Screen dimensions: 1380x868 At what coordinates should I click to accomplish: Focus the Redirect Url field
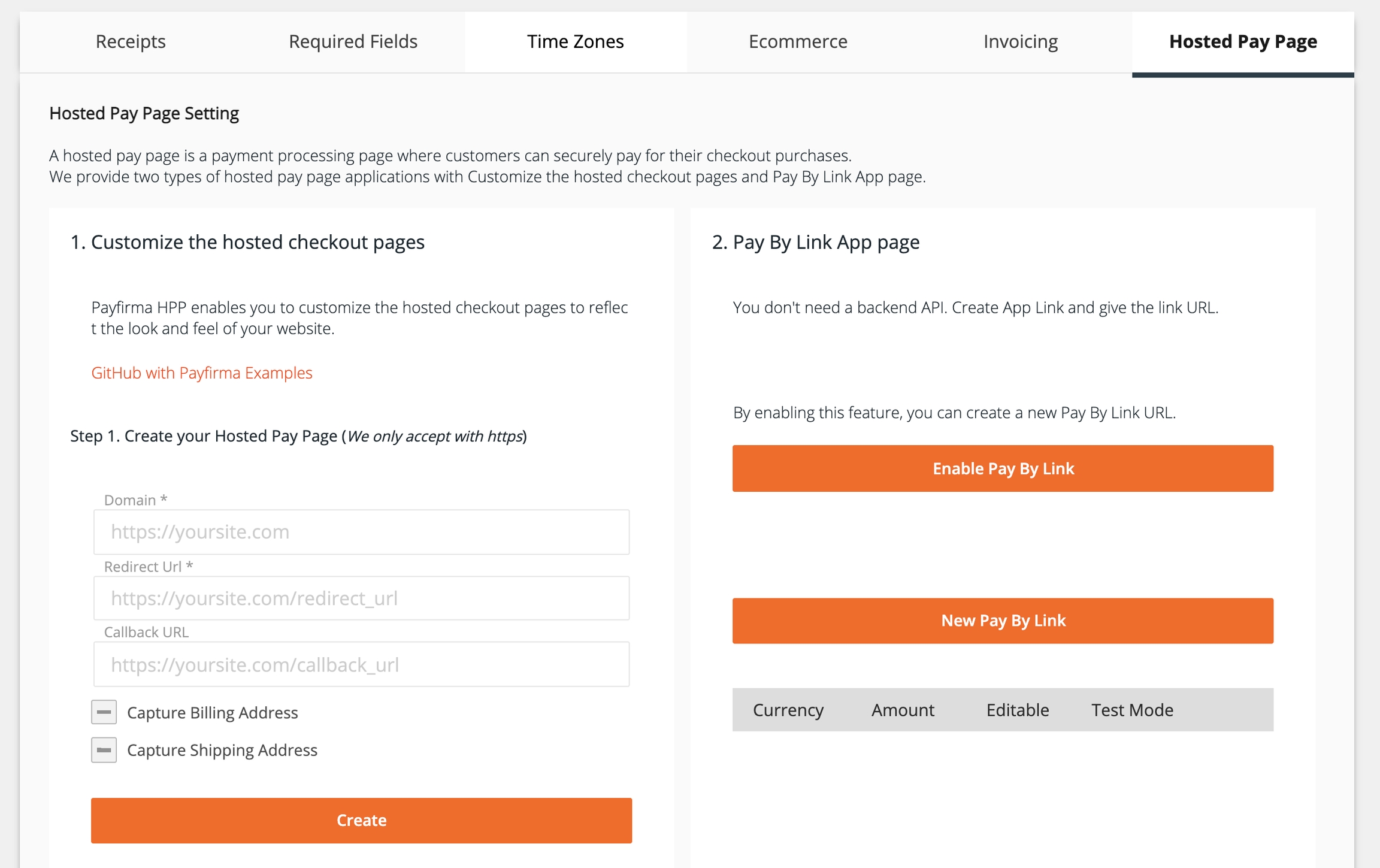[361, 598]
